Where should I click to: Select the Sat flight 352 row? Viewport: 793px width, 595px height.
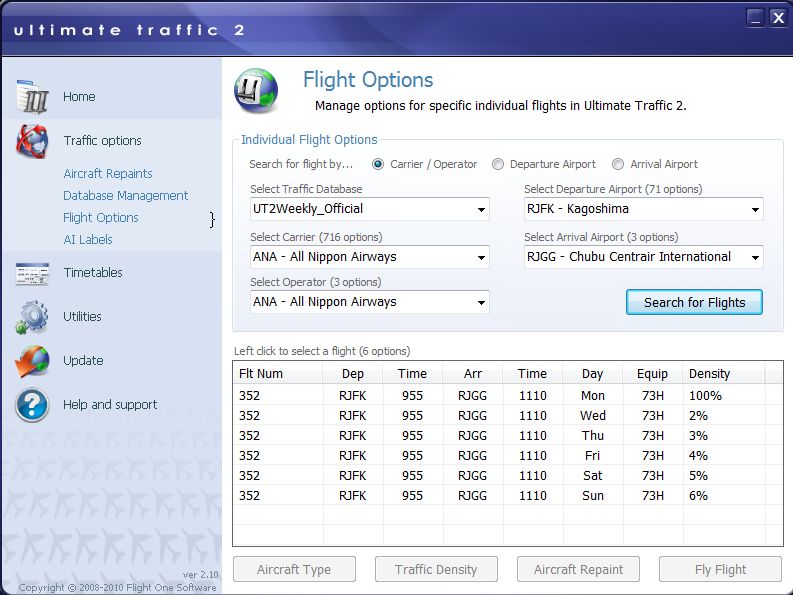508,476
